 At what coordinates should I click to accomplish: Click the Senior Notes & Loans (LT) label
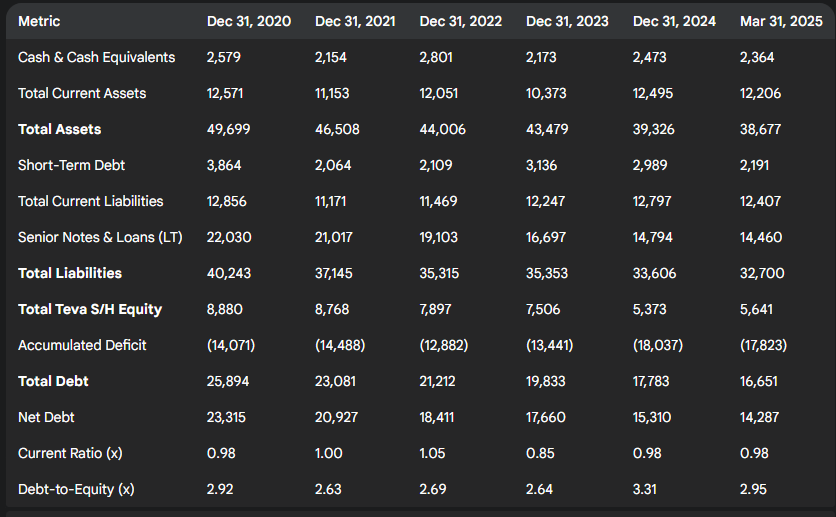pyautogui.click(x=100, y=237)
